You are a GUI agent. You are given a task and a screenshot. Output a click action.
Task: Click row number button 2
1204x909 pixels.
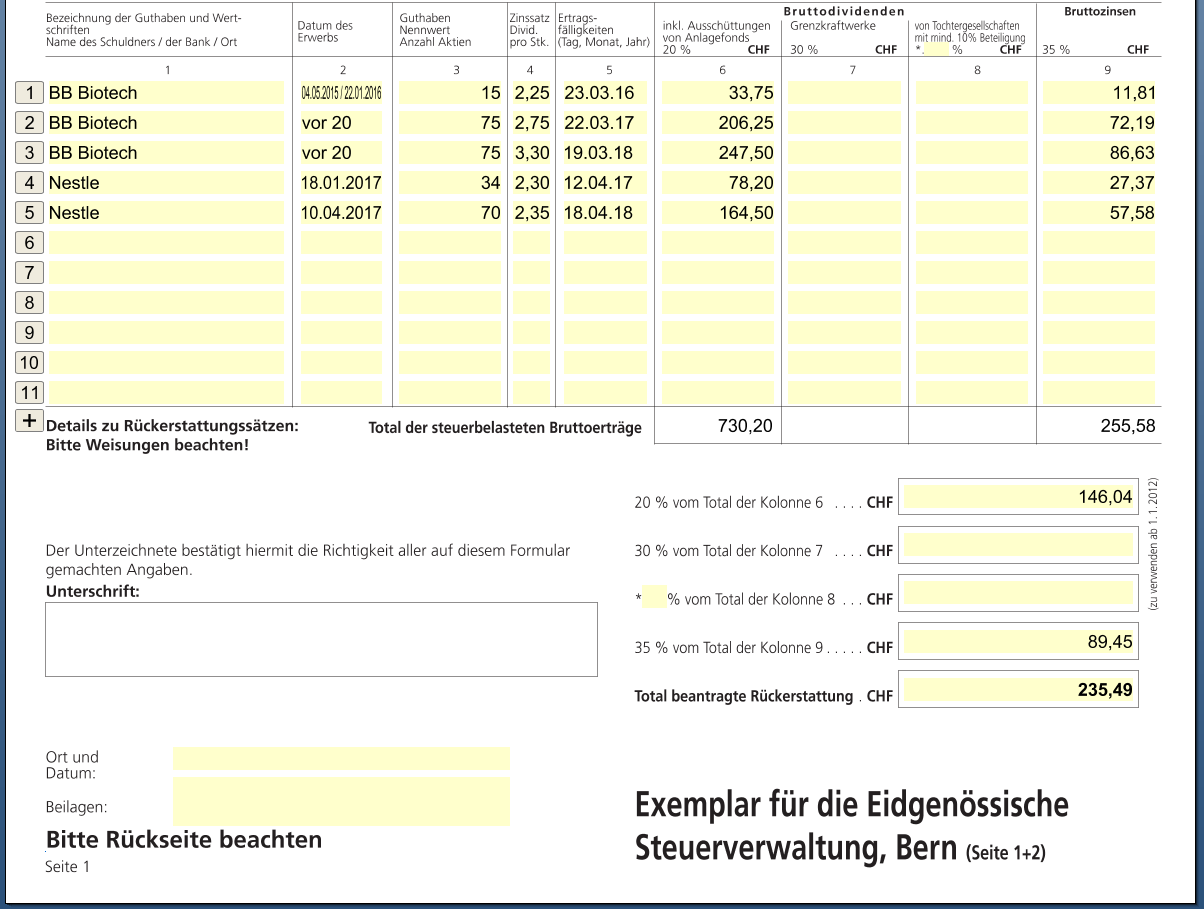[x=30, y=123]
